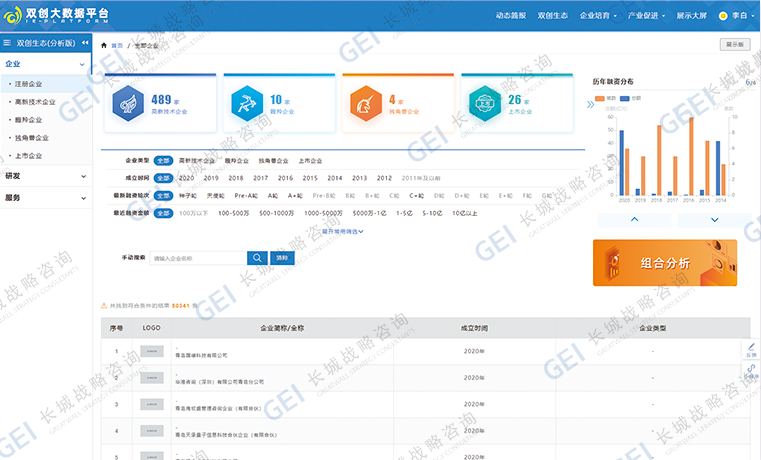Screen dimensions: 761x460
Task: Filter funding round by Pre-A轮
Action: tap(246, 196)
